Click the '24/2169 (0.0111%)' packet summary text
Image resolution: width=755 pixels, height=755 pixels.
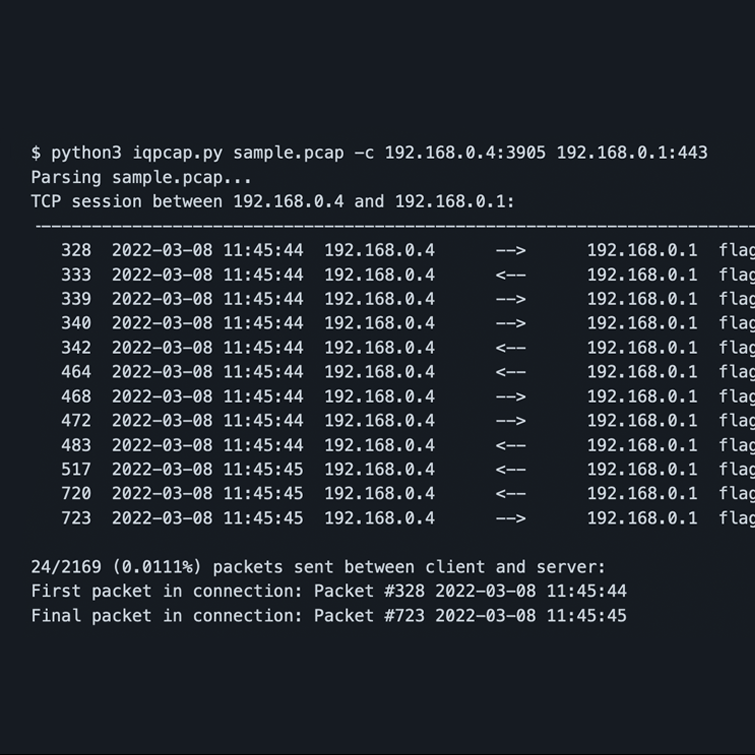point(112,567)
